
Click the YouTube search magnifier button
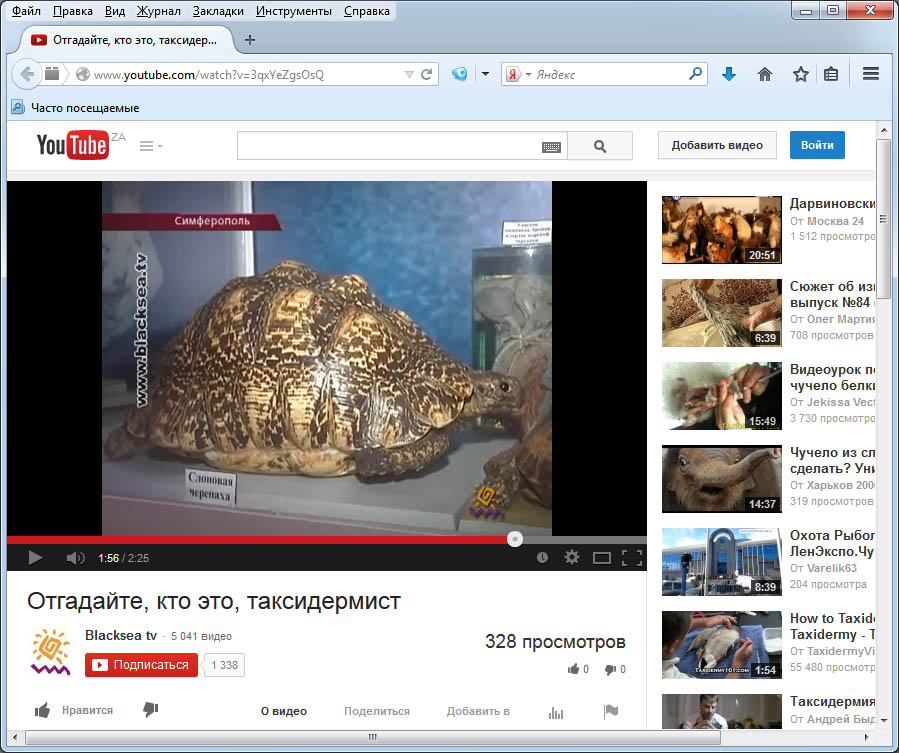coord(600,146)
